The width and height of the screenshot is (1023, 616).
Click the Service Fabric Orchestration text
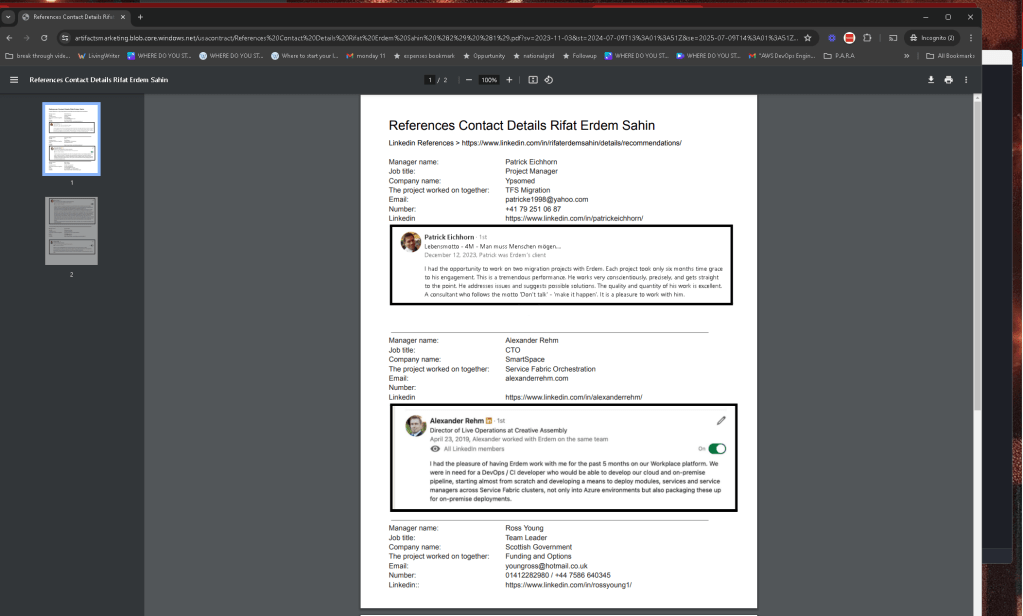[x=550, y=369]
